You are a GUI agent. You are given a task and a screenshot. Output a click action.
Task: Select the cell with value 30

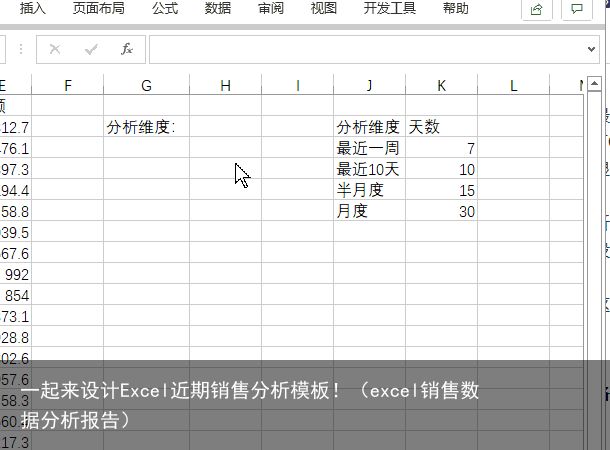click(x=442, y=211)
